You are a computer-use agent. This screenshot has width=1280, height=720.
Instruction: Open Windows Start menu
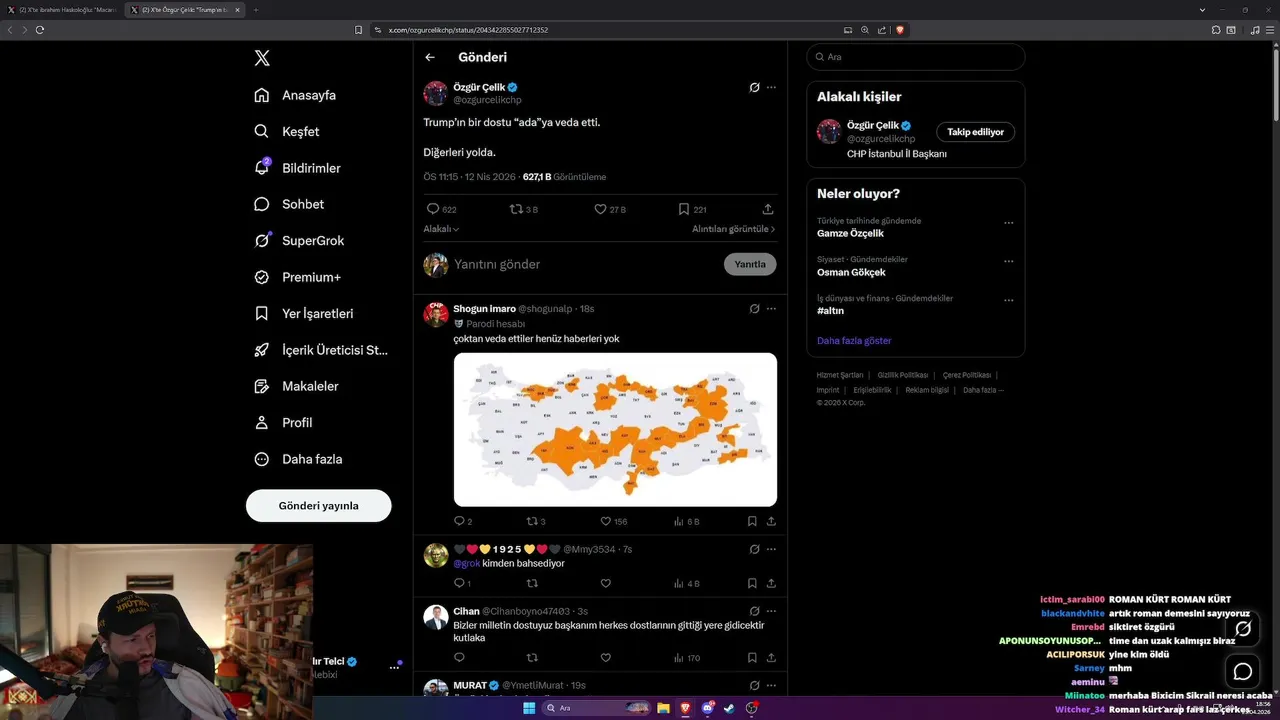[x=529, y=708]
